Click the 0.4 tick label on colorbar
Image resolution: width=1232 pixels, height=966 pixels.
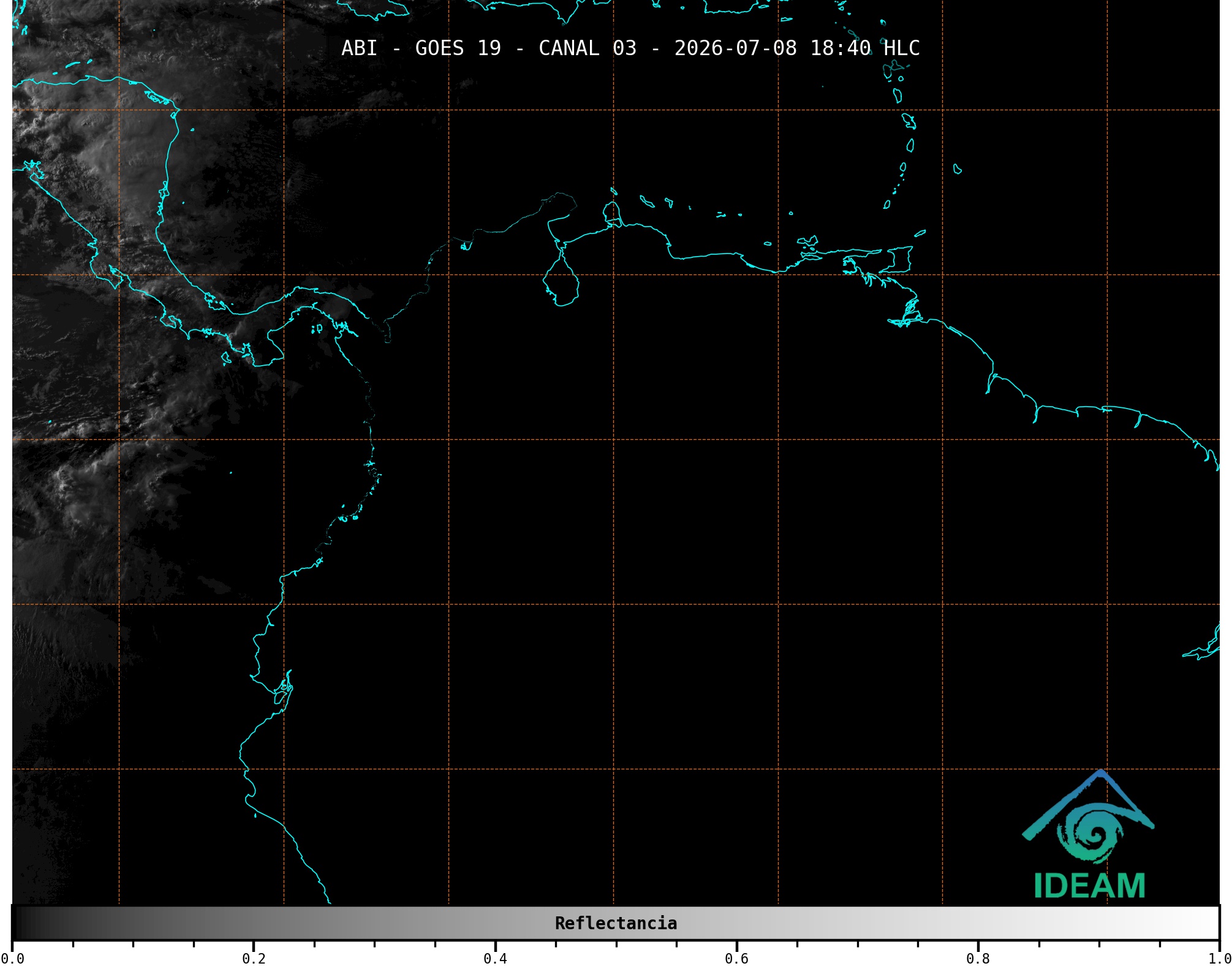tap(495, 958)
